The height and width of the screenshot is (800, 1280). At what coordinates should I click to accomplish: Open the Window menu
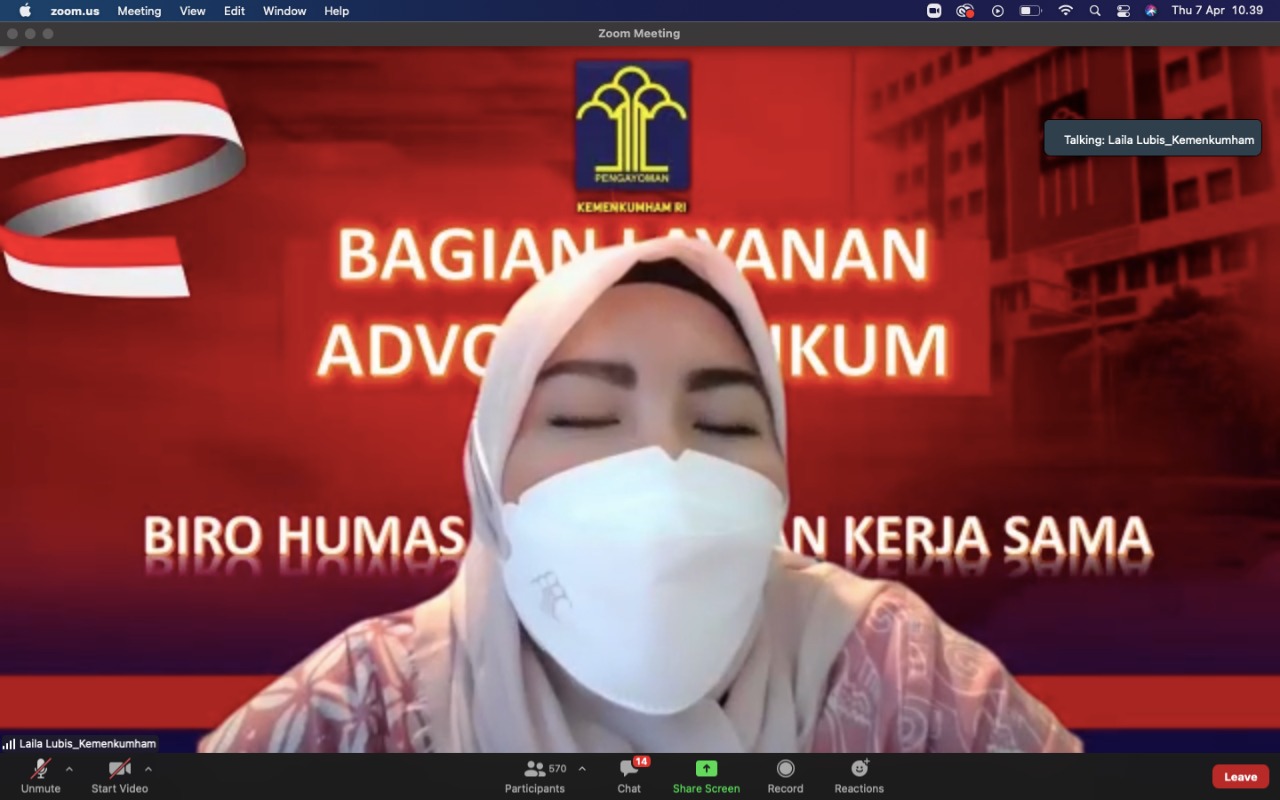pyautogui.click(x=284, y=11)
